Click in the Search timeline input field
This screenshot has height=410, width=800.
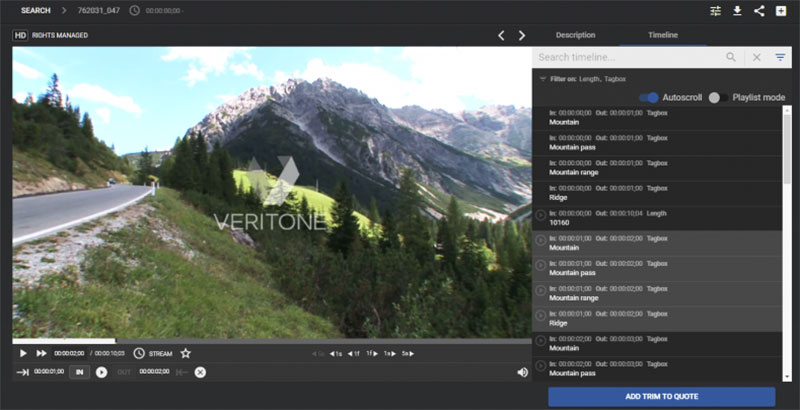[628, 57]
